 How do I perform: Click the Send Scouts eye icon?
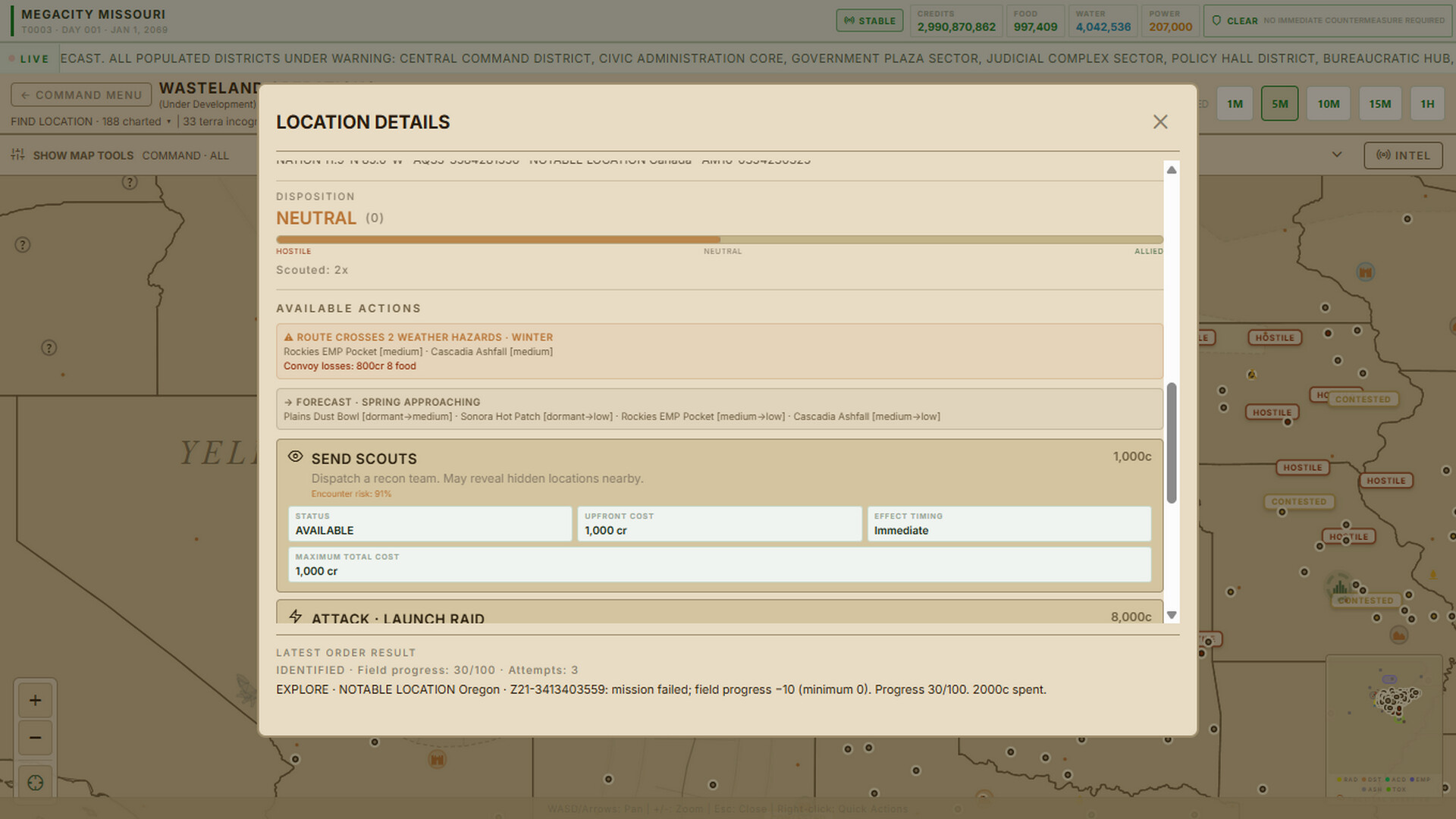click(x=295, y=457)
